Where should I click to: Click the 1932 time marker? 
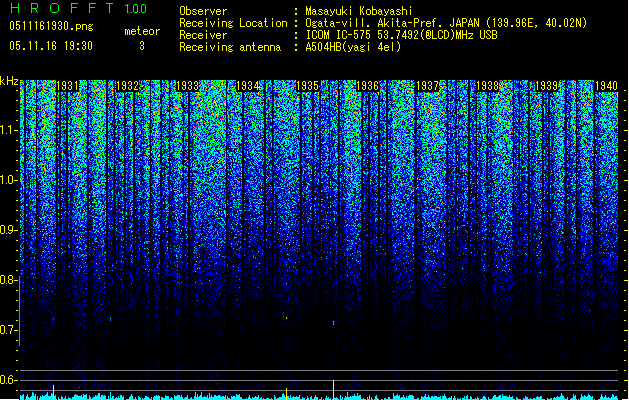pyautogui.click(x=127, y=86)
